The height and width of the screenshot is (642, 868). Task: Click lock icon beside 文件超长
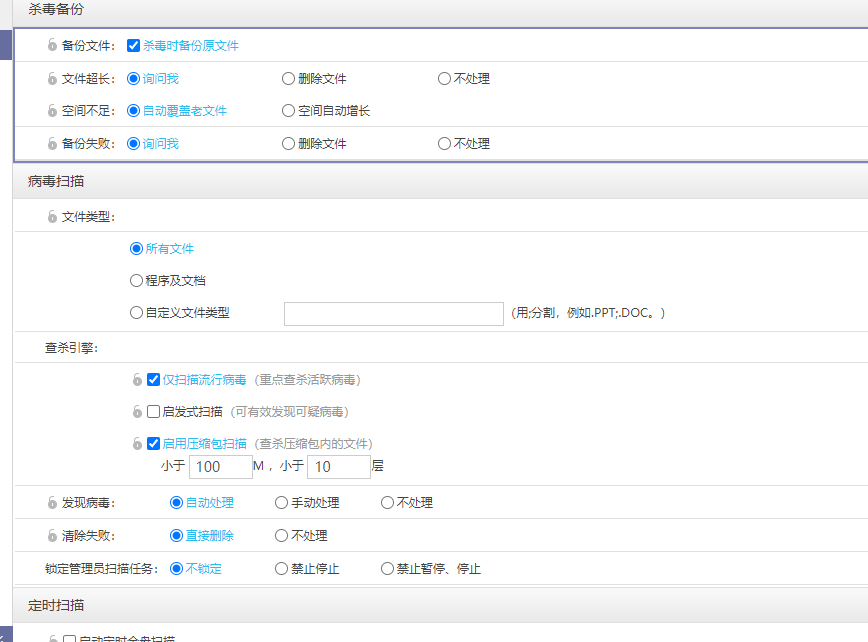pyautogui.click(x=52, y=79)
